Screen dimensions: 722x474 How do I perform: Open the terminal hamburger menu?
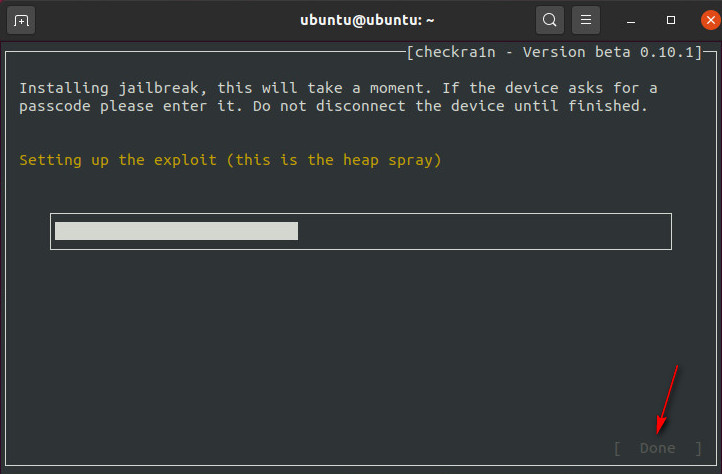pos(587,20)
